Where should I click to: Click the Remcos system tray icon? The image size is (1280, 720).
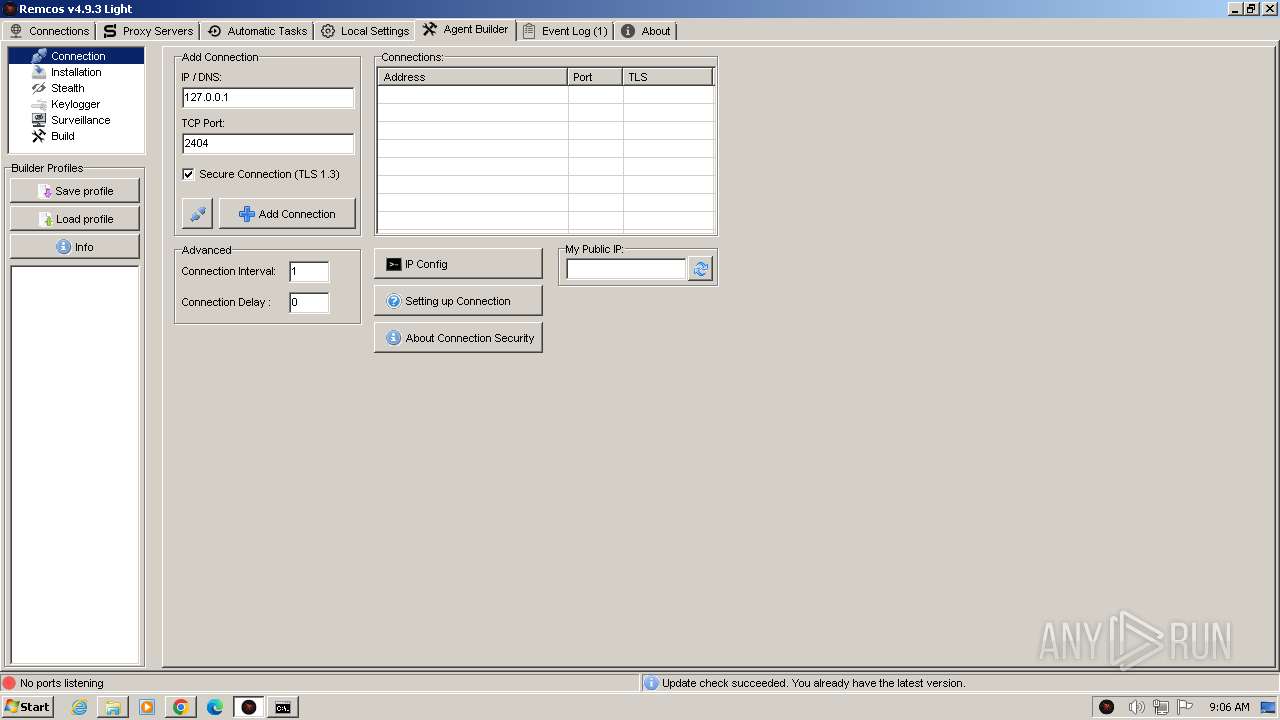1107,707
